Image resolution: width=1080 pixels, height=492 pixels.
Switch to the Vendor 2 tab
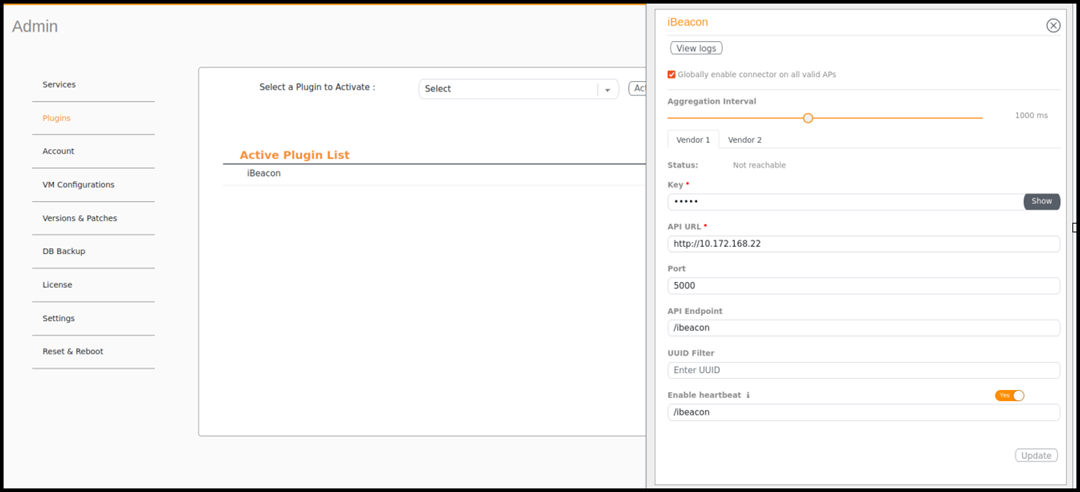[x=745, y=140]
